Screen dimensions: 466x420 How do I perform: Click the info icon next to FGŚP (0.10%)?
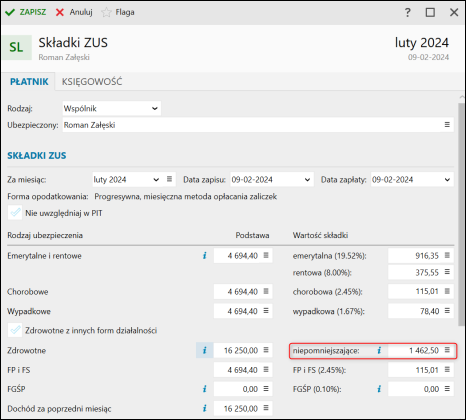point(379,389)
